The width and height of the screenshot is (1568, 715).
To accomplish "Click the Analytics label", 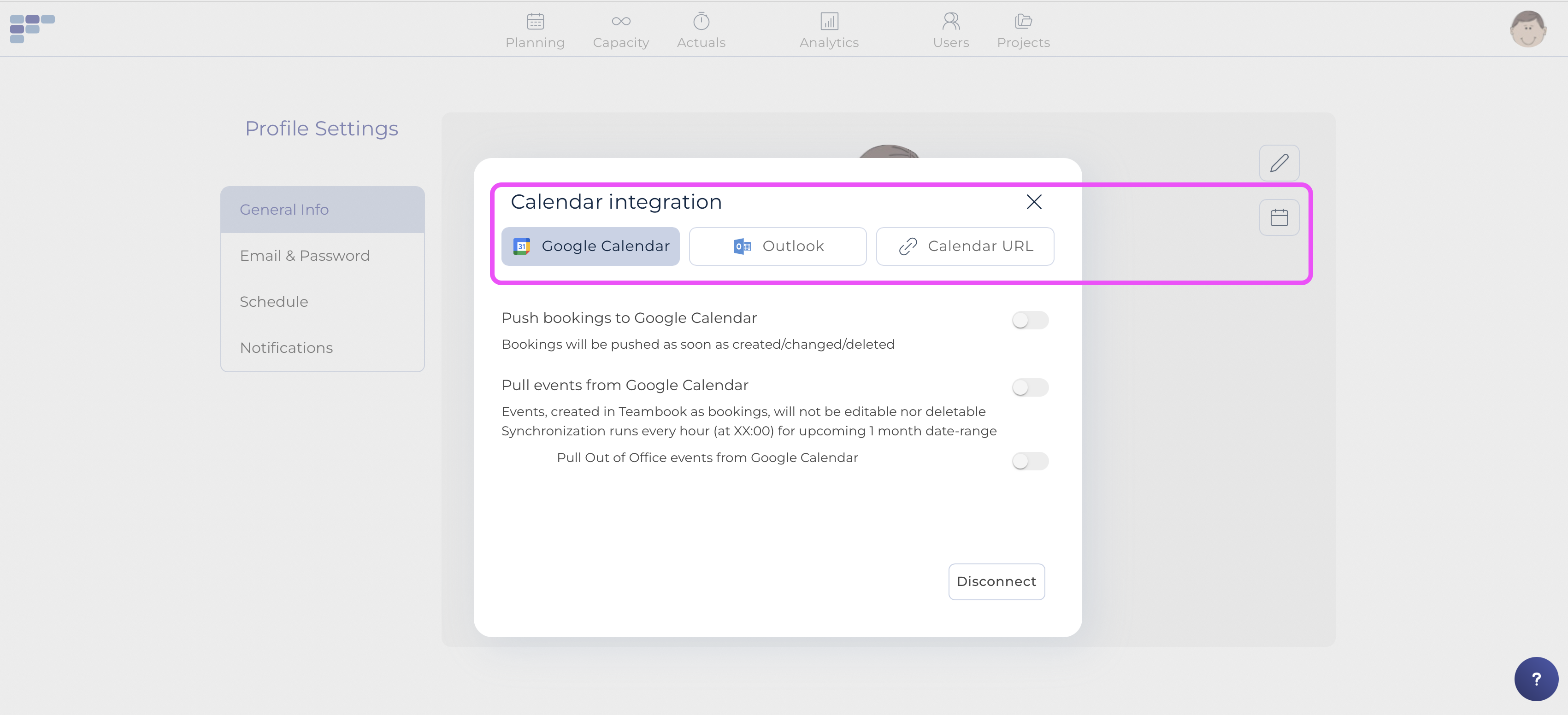I will coord(829,42).
